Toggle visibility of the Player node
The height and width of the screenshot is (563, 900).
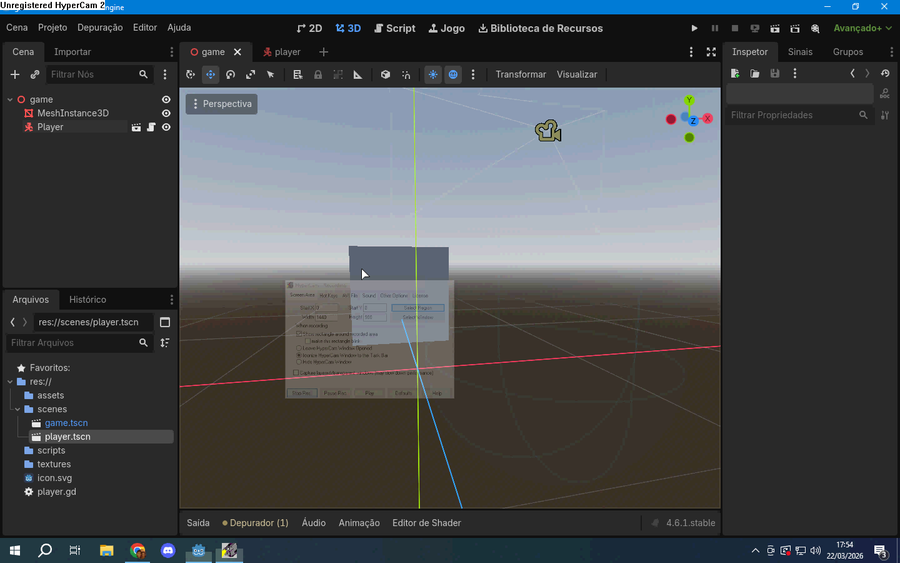click(166, 127)
